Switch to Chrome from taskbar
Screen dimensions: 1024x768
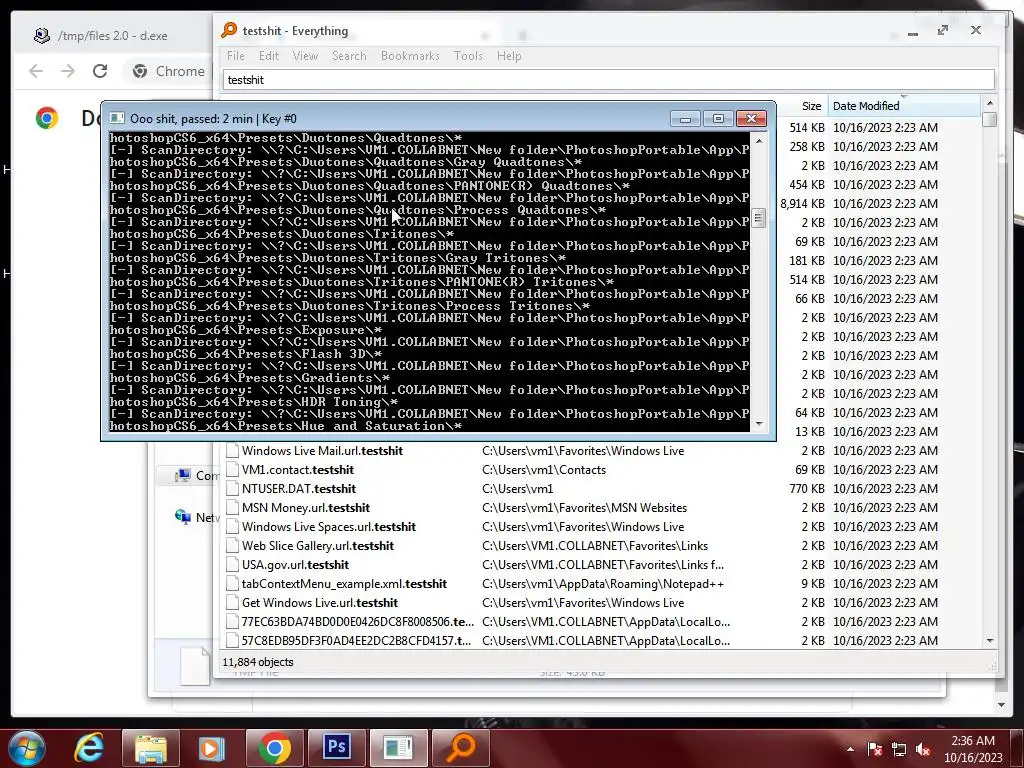(274, 748)
